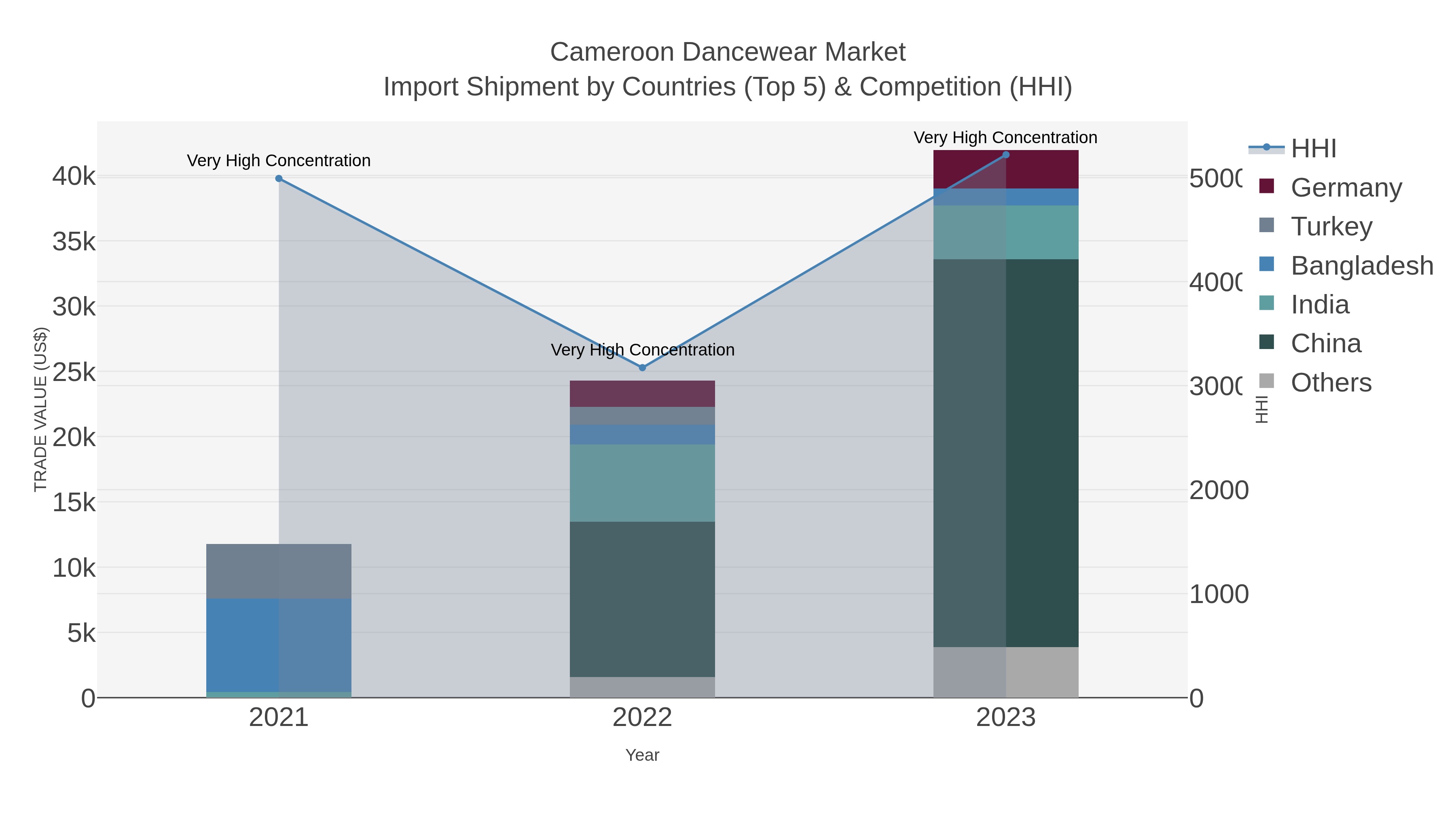Click the HHI line marker legend icon

tap(1266, 148)
